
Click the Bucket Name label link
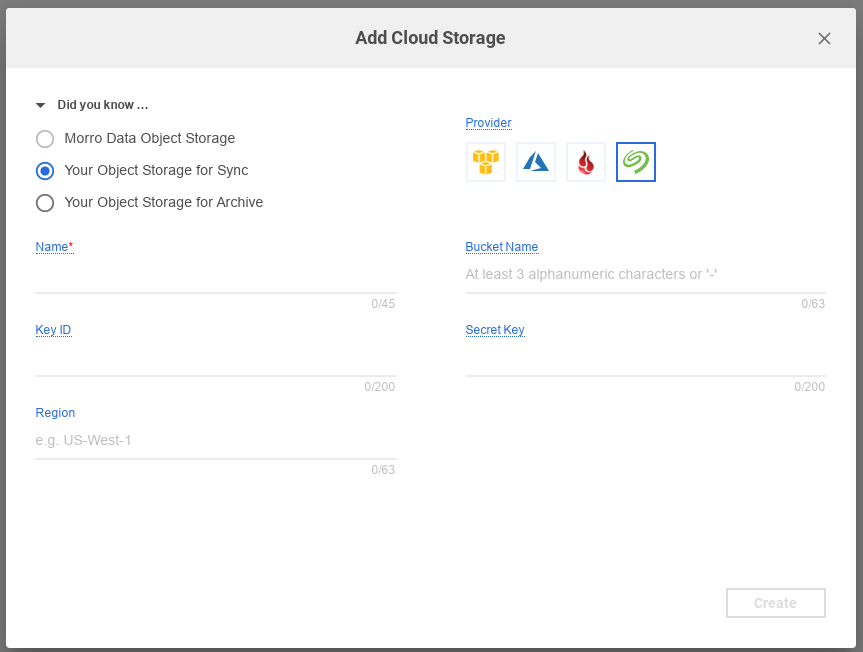tap(501, 247)
